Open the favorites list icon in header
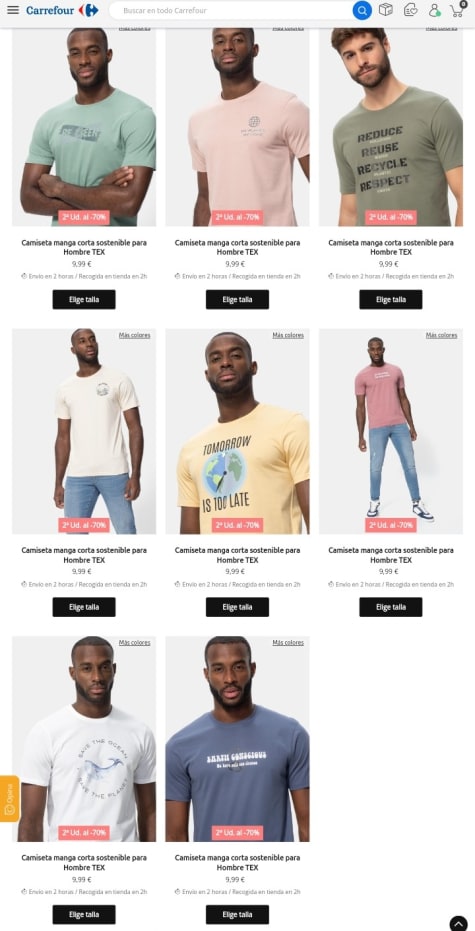 tap(410, 10)
